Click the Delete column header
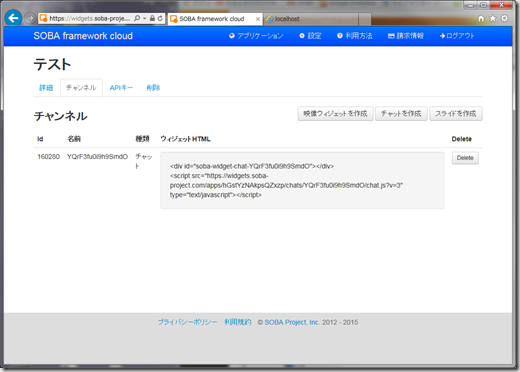This screenshot has height=372, width=520. (462, 139)
